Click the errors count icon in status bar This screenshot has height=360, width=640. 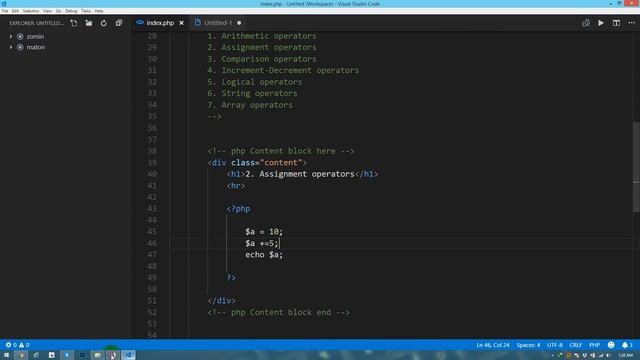[9, 345]
